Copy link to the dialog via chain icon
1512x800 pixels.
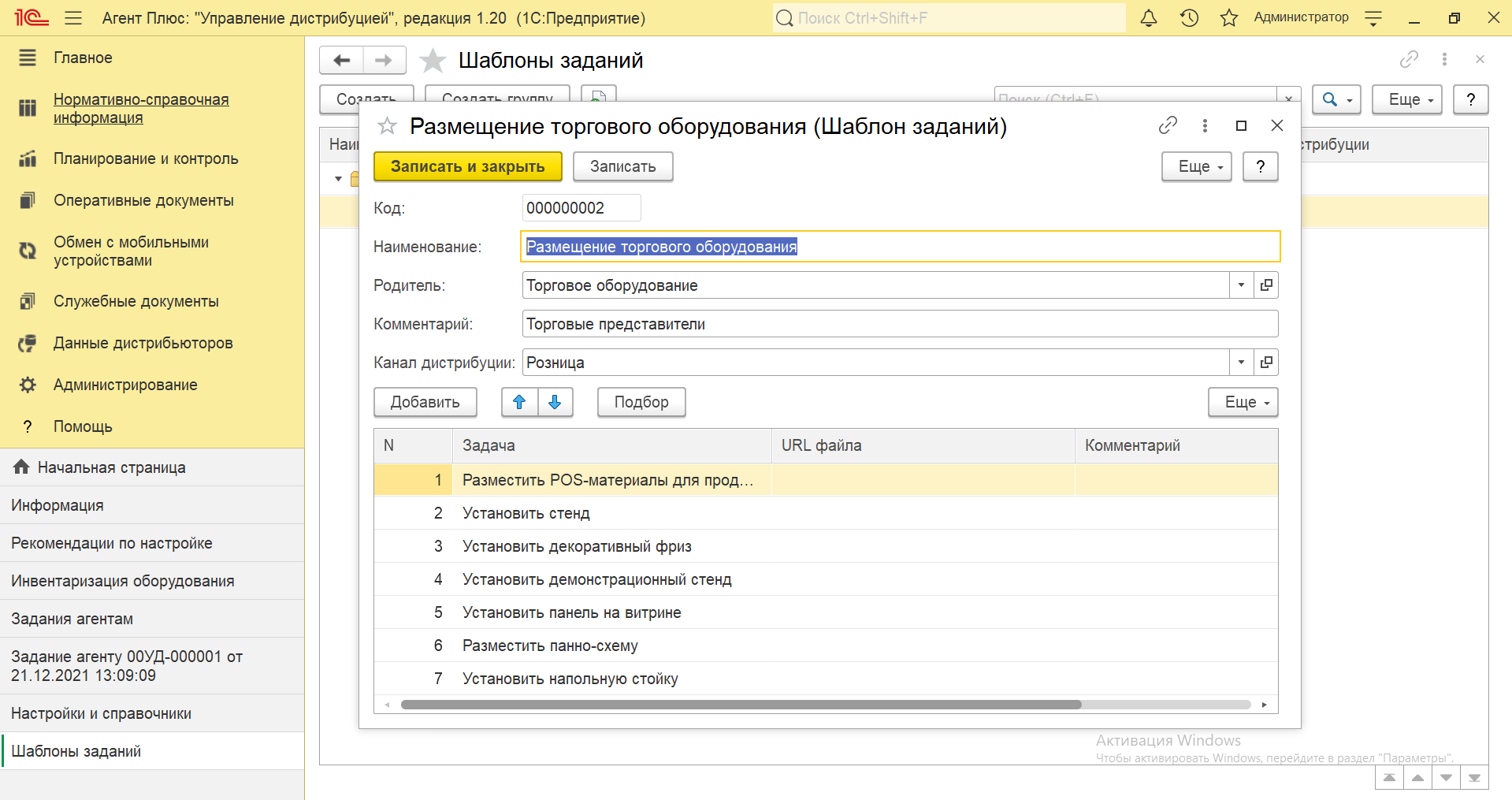tap(1168, 125)
